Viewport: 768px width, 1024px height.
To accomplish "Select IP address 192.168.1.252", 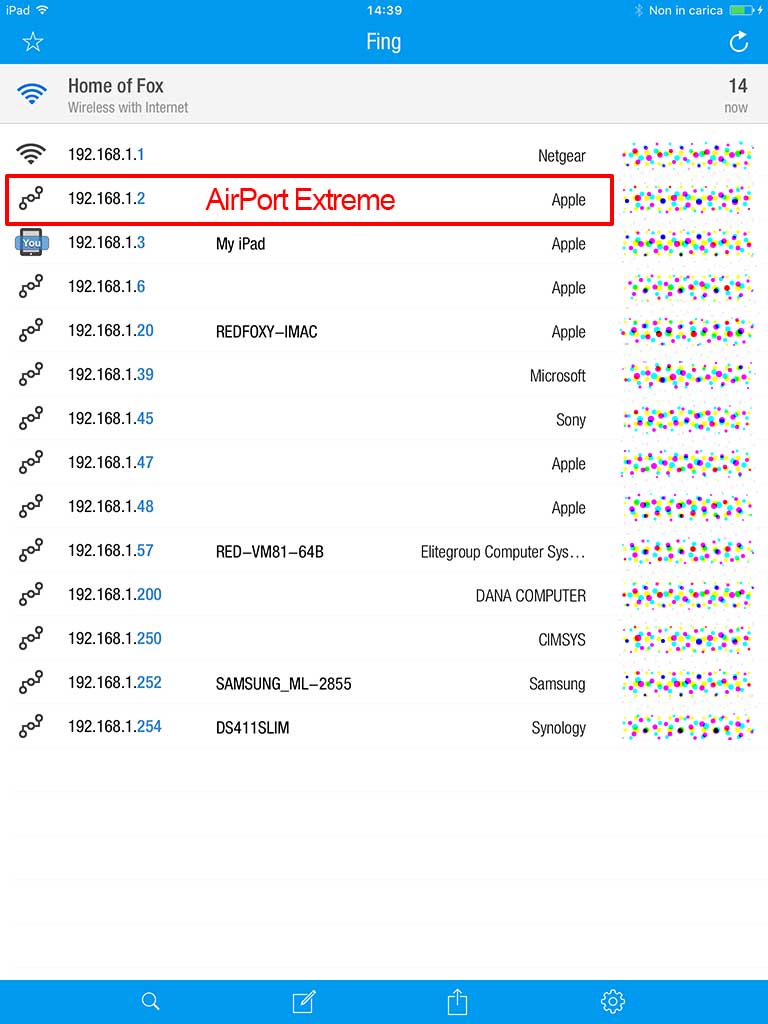I will 115,682.
